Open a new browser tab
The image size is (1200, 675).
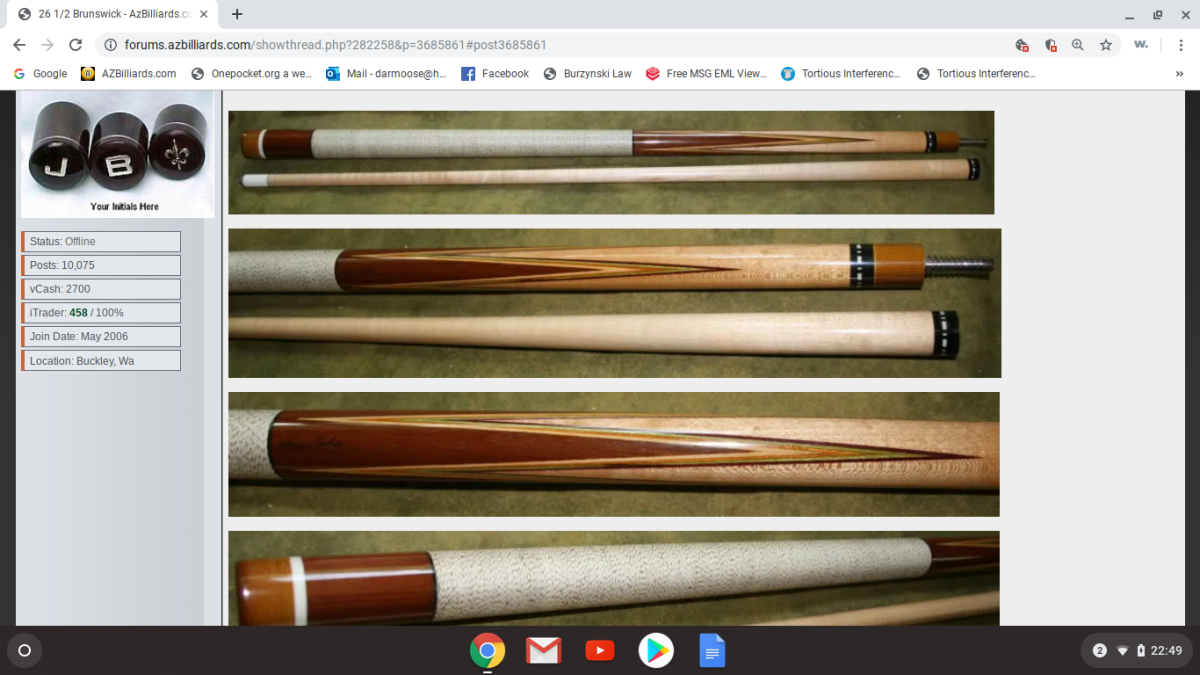point(237,15)
